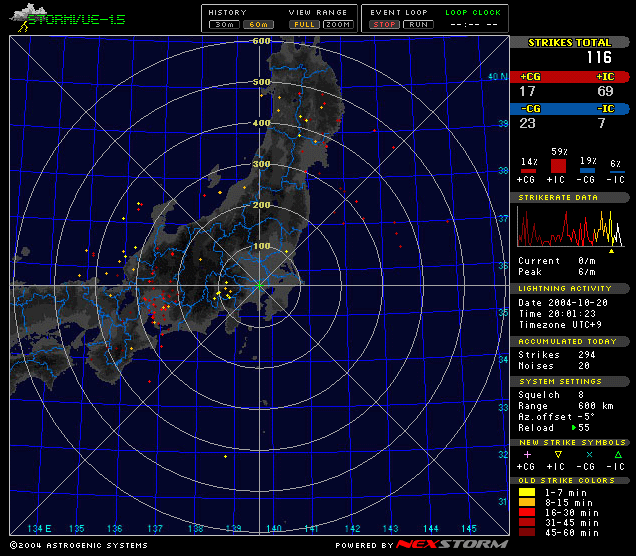Image resolution: width=636 pixels, height=556 pixels.
Task: Select the 30m history button
Action: click(x=224, y=25)
